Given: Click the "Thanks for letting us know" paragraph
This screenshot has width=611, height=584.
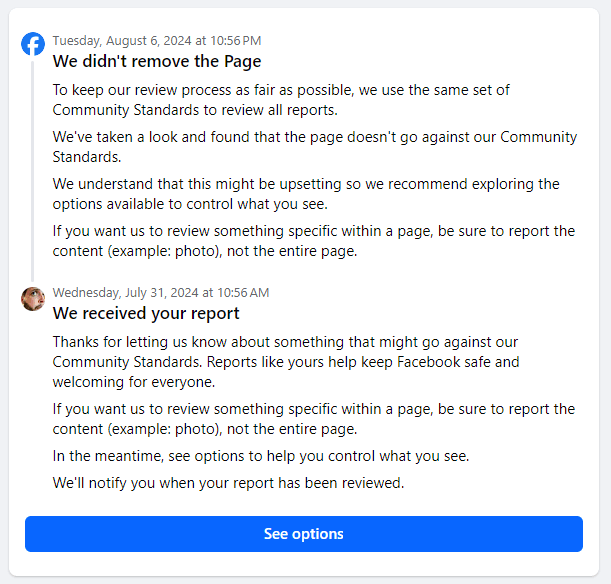Looking at the screenshot, I should (286, 351).
